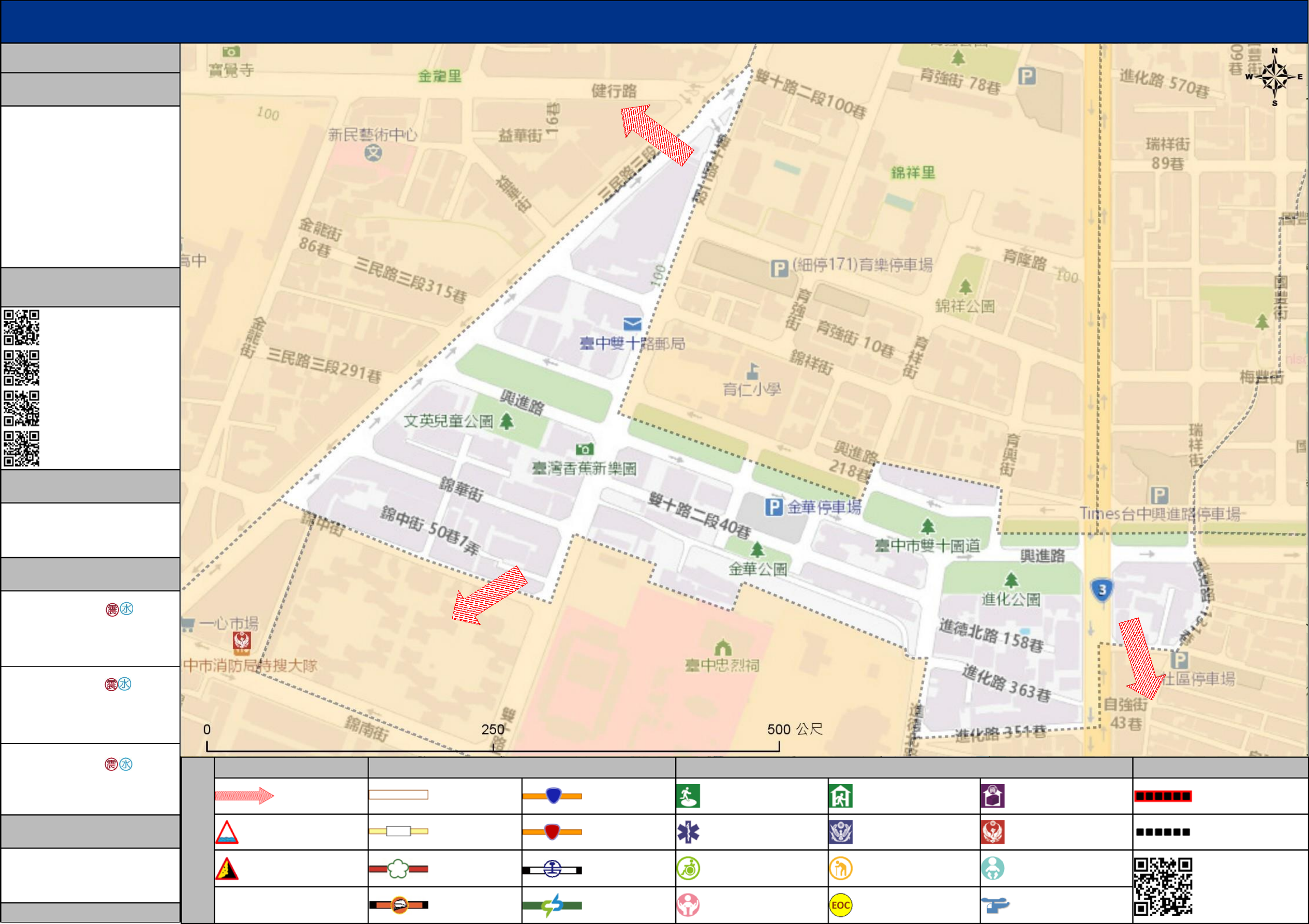Image resolution: width=1309 pixels, height=924 pixels.
Task: Click the green lightning-bolt line symbol in legend
Action: (x=553, y=905)
